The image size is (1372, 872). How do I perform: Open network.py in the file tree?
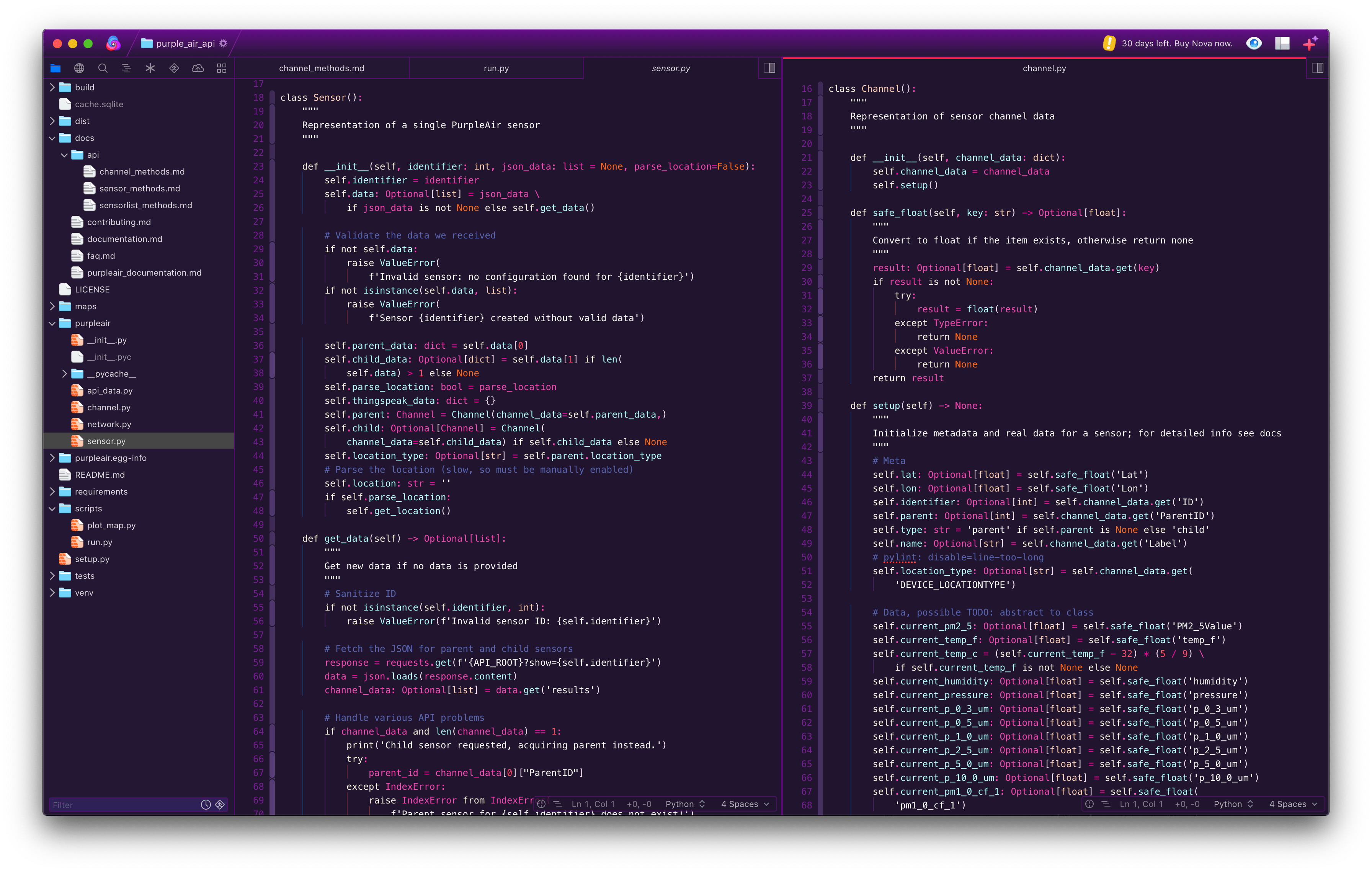[109, 424]
